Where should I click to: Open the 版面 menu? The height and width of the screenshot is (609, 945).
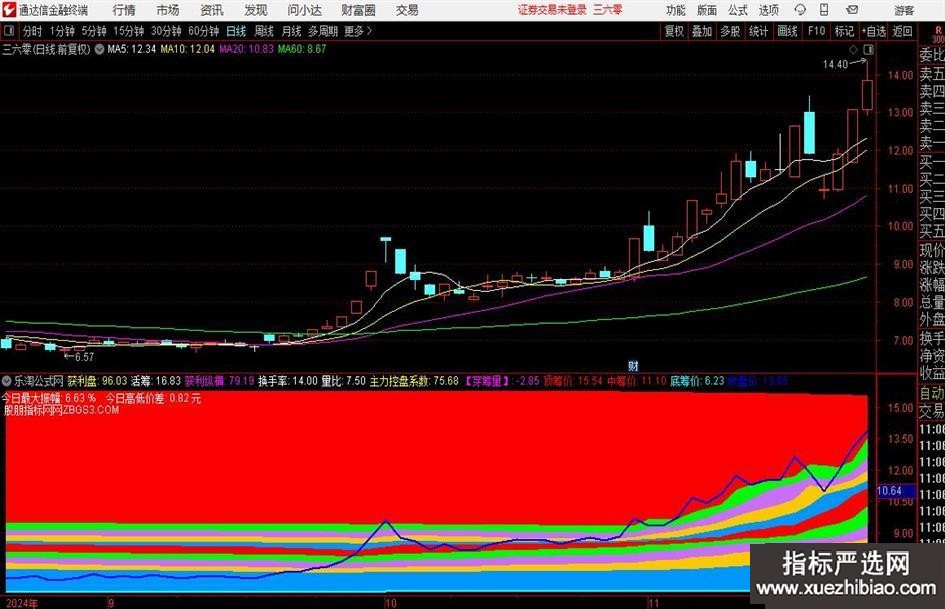click(x=707, y=10)
